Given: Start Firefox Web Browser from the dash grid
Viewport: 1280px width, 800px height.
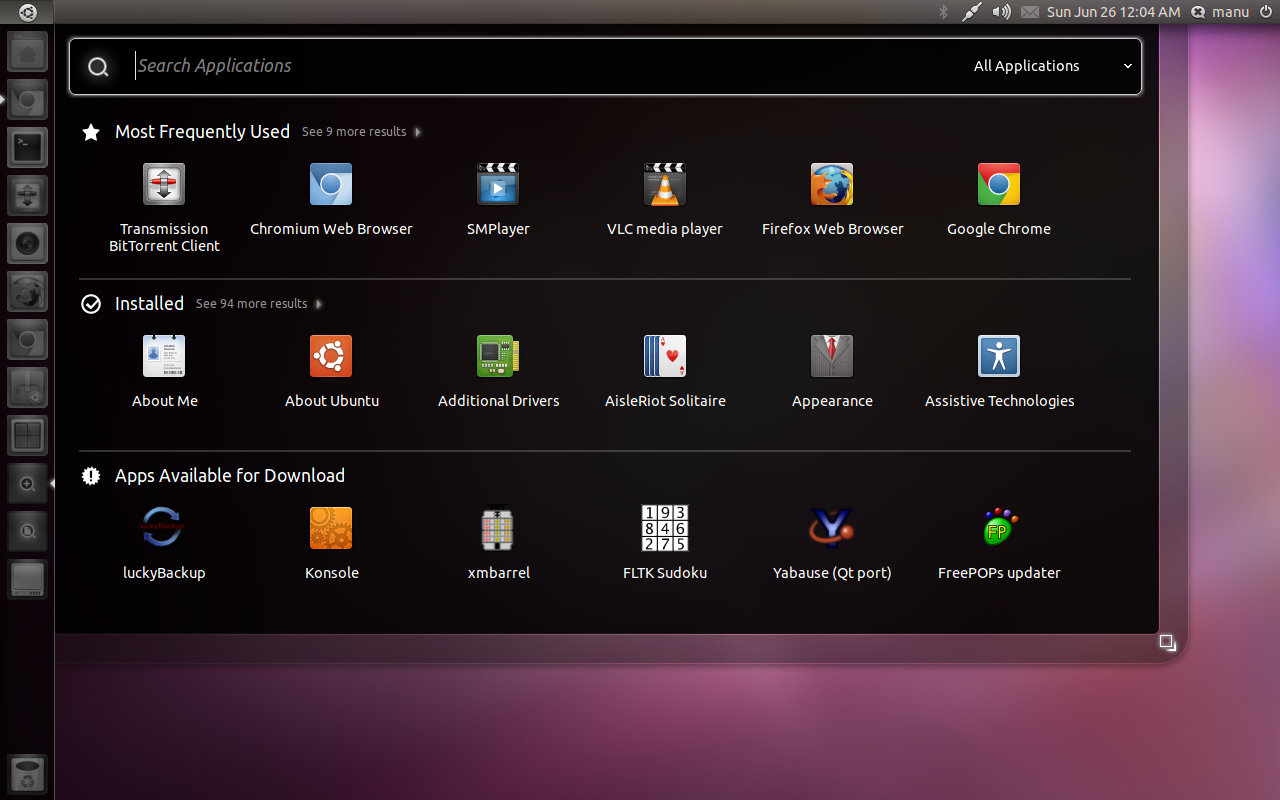Looking at the screenshot, I should coord(832,200).
